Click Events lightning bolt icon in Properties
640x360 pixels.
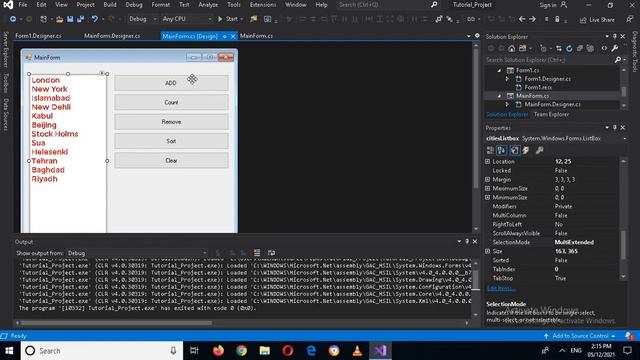(x=526, y=151)
